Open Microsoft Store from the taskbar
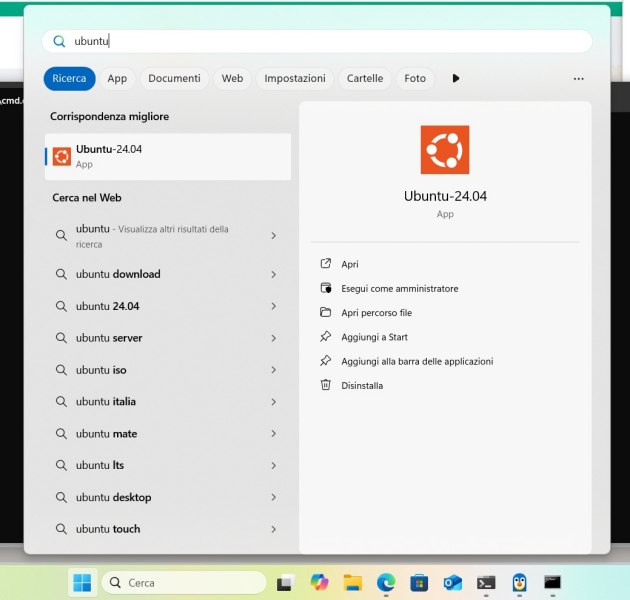Image resolution: width=630 pixels, height=600 pixels. (419, 583)
